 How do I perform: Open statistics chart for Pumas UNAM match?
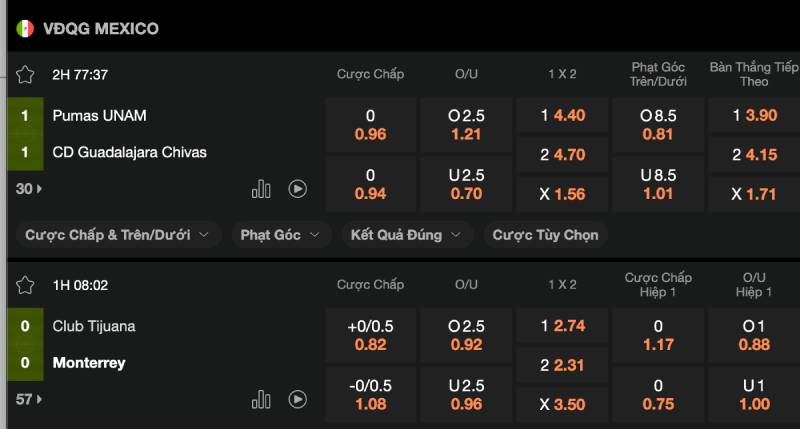pyautogui.click(x=261, y=189)
